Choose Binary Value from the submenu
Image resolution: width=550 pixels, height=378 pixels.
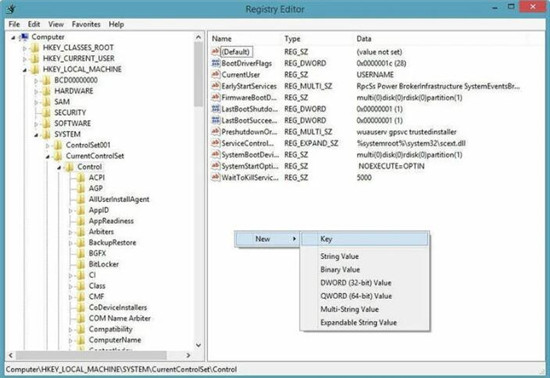365,270
